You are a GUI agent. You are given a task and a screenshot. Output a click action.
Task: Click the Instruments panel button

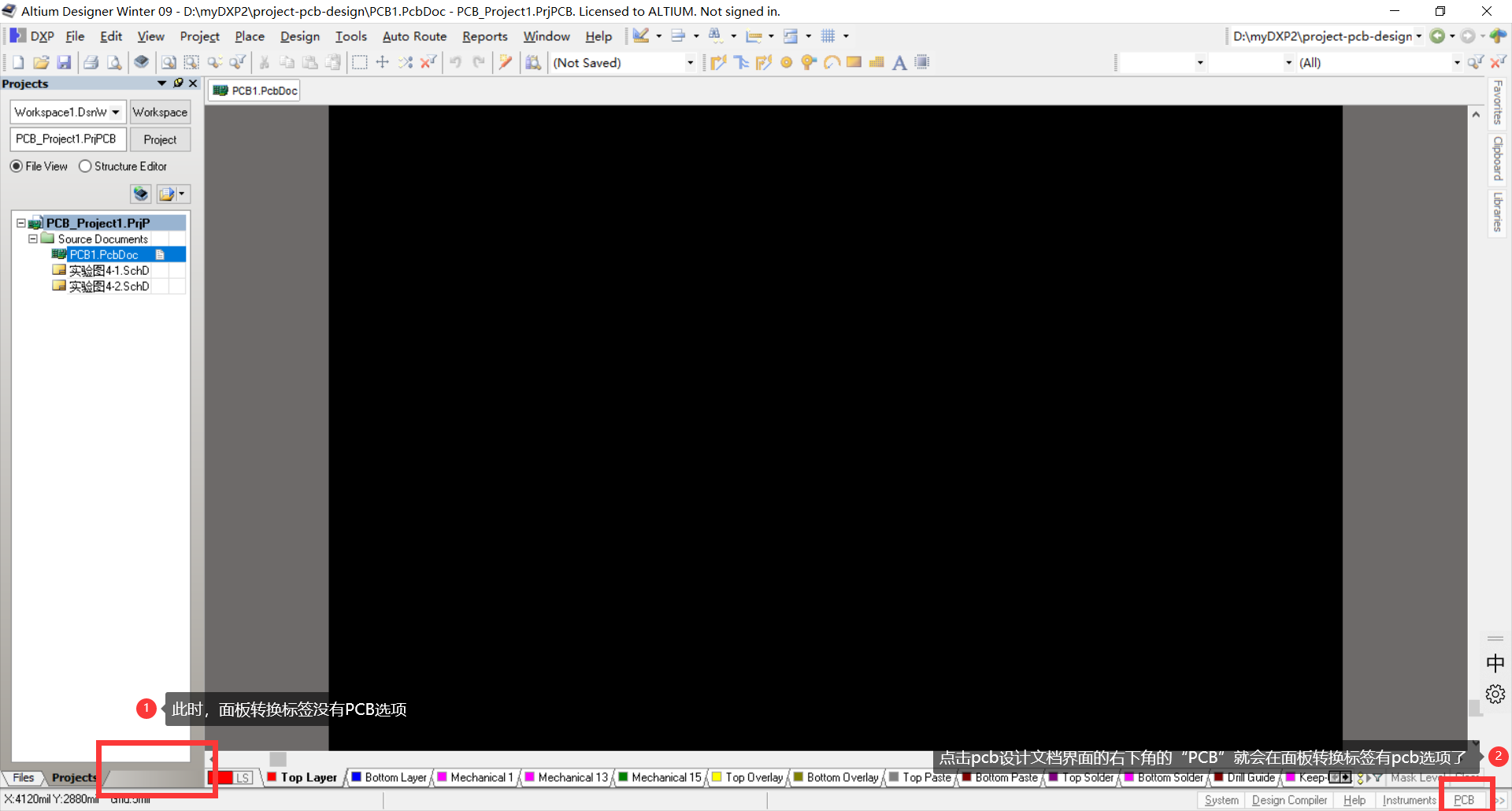click(1409, 800)
